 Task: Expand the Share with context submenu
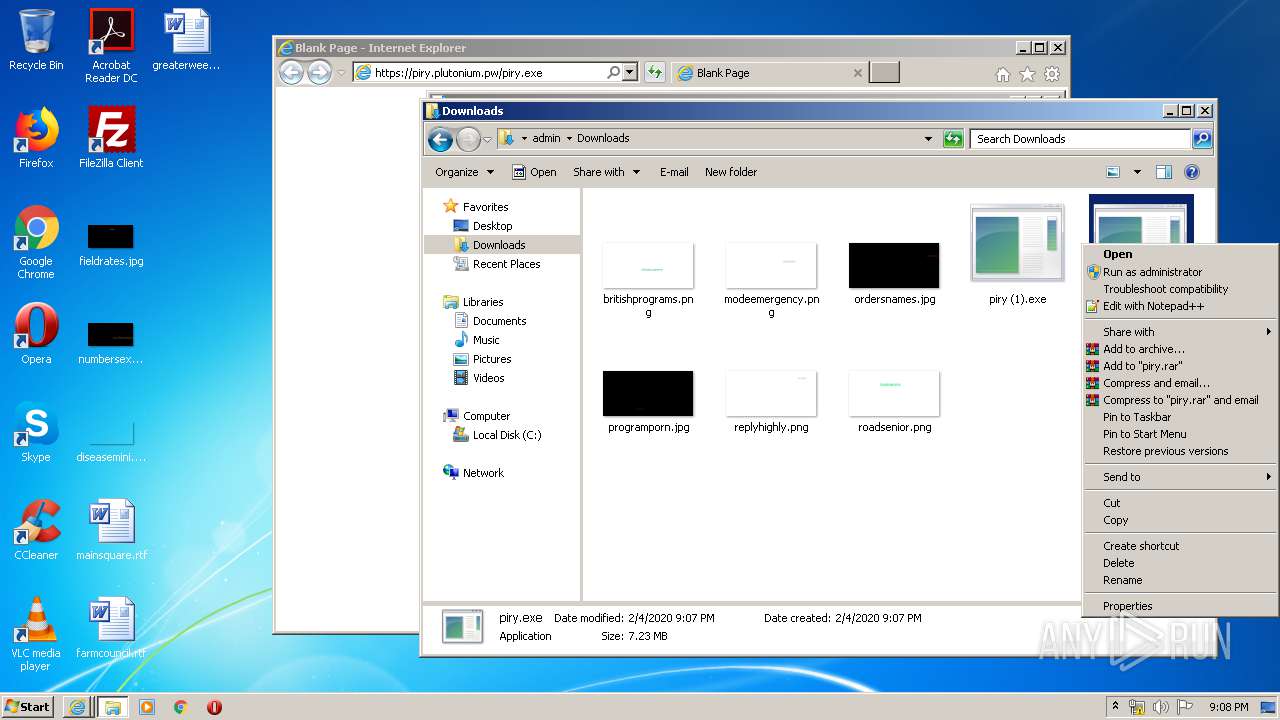click(x=1180, y=332)
